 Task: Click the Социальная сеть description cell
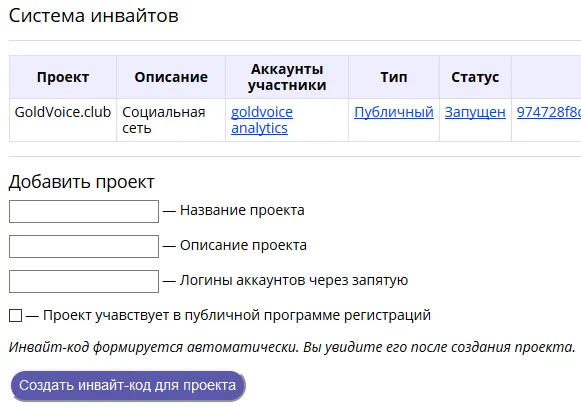171,120
